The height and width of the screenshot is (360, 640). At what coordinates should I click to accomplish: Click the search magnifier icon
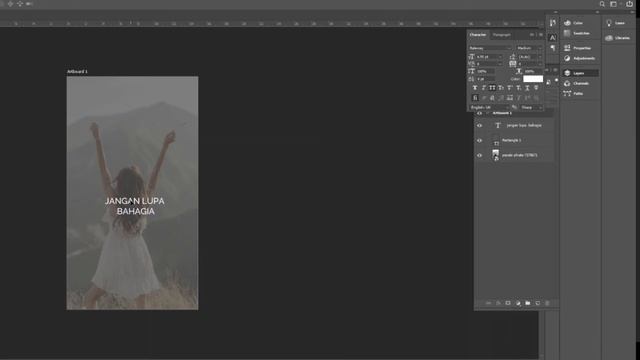(x=602, y=4)
